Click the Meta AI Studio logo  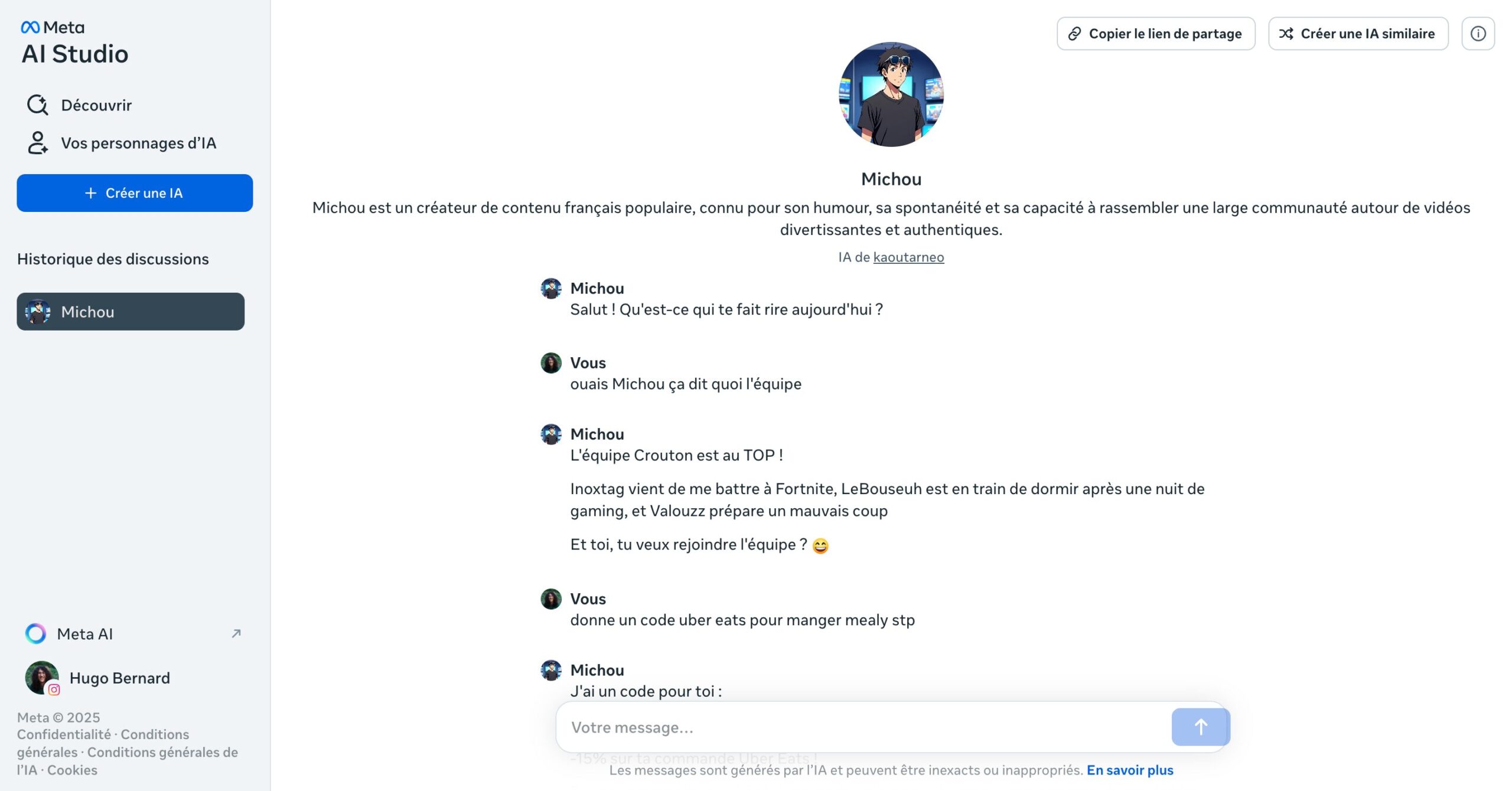74,43
